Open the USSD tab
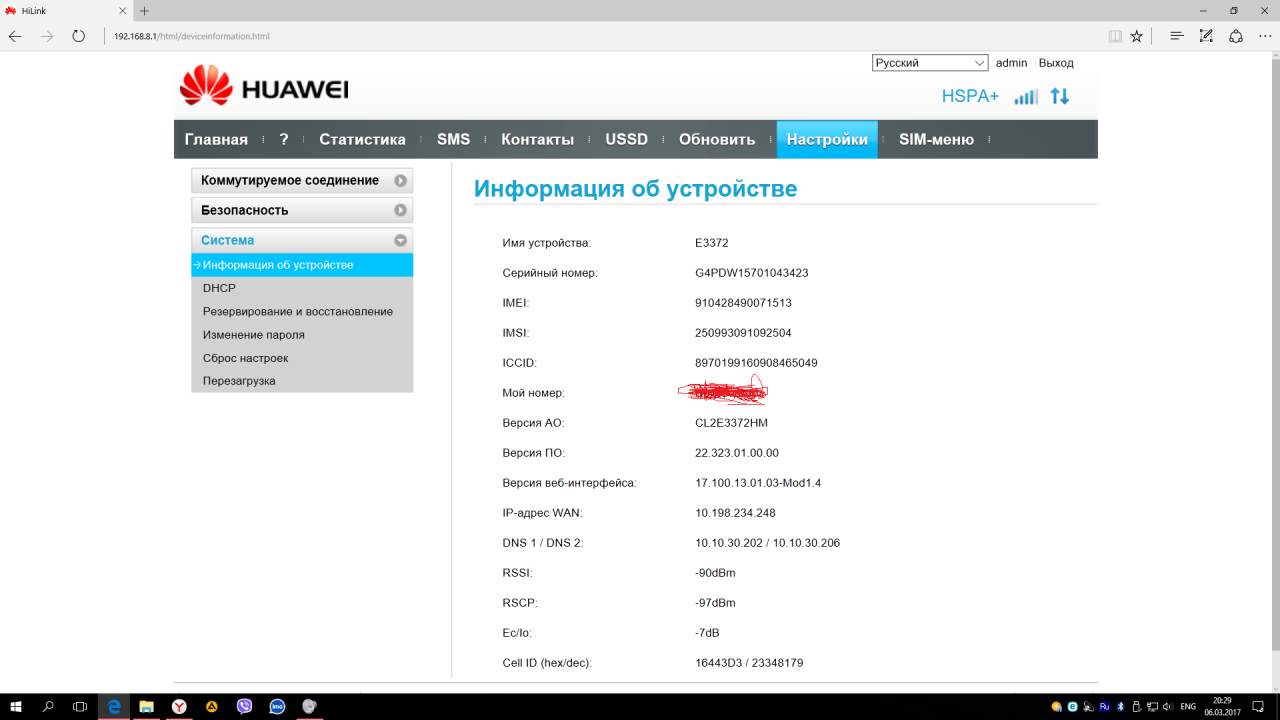Image resolution: width=1280 pixels, height=720 pixels. (x=626, y=140)
